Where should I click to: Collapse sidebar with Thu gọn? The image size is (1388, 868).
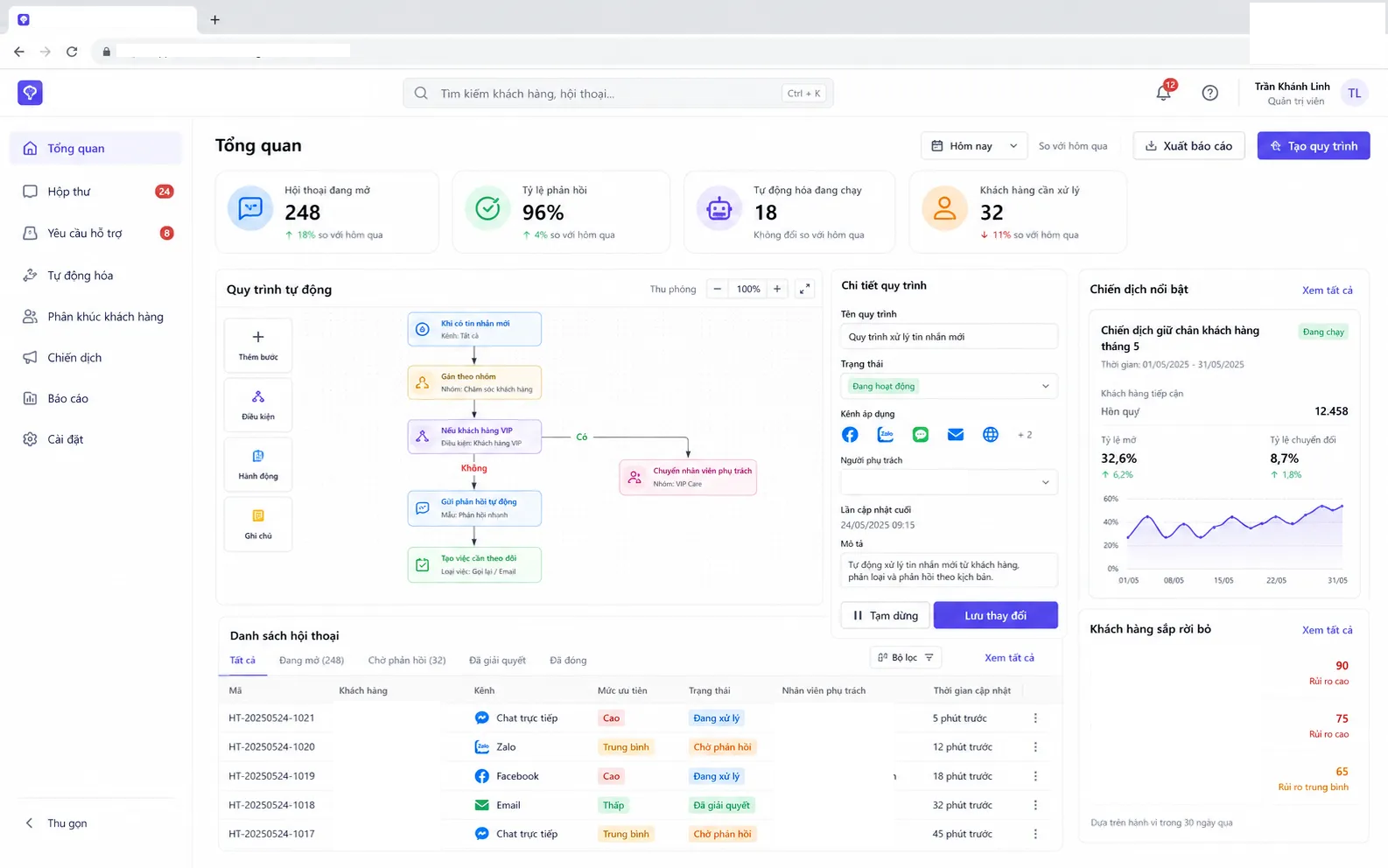click(x=56, y=823)
